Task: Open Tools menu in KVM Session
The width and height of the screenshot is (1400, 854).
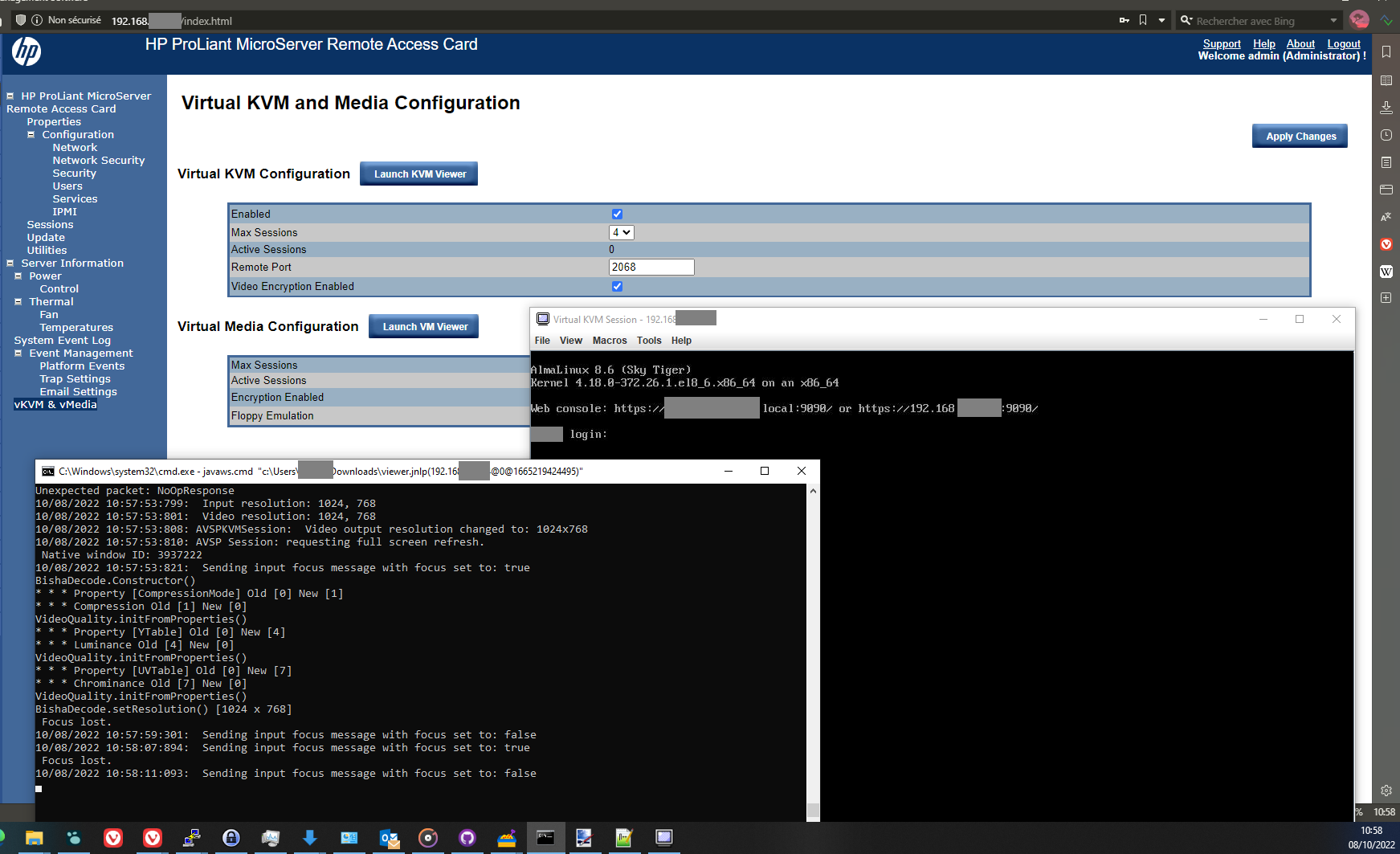Action: (x=649, y=341)
